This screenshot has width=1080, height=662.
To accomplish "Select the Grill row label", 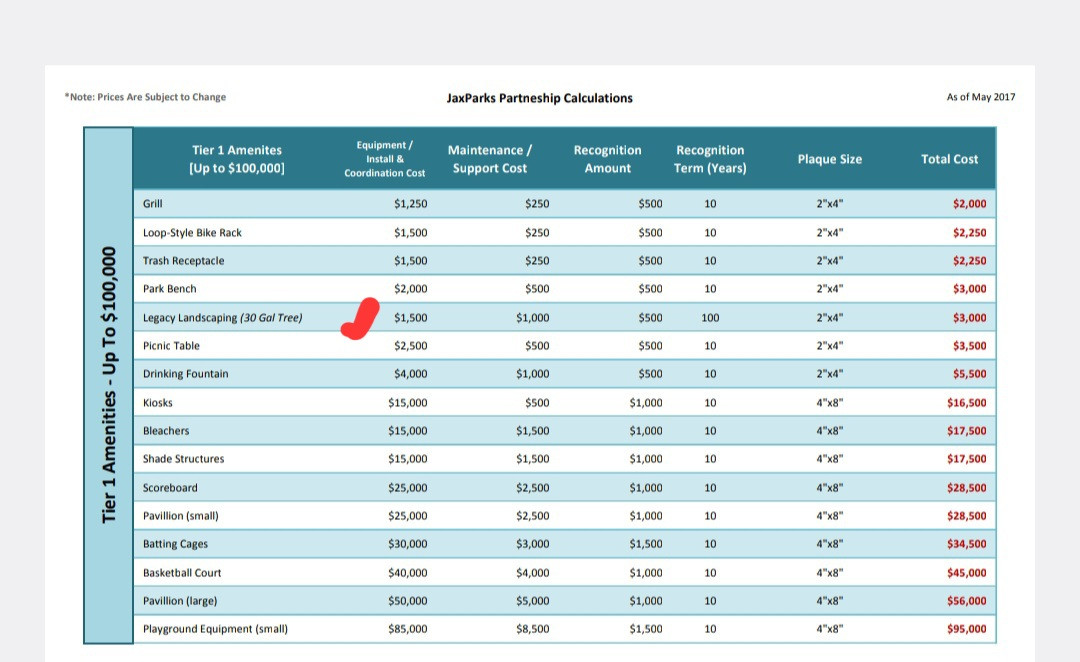I will (153, 204).
